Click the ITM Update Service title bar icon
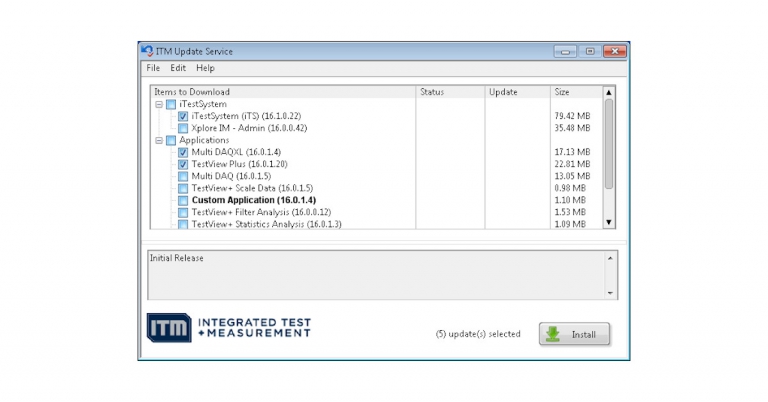The height and width of the screenshot is (402, 768). (x=147, y=51)
